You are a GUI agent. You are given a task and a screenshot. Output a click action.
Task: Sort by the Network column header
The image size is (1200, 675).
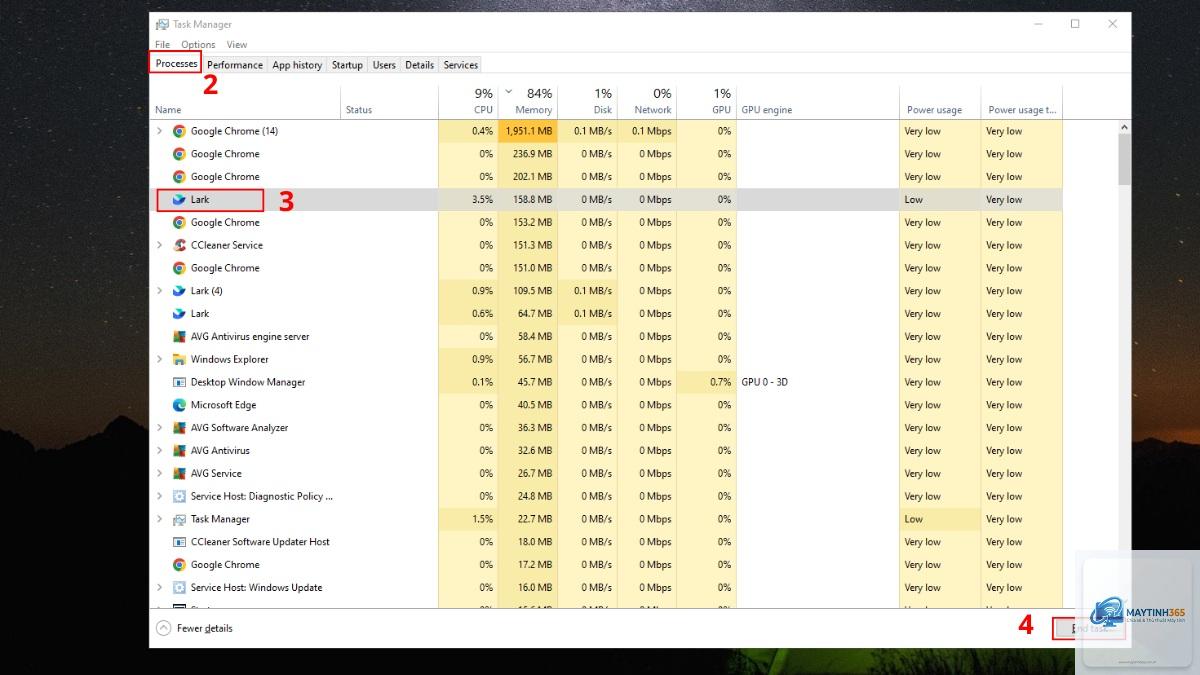(646, 101)
